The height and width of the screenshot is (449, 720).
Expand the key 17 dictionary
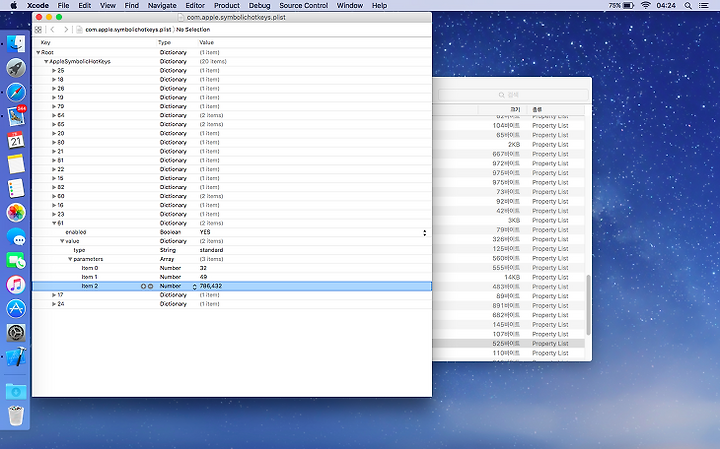54,295
